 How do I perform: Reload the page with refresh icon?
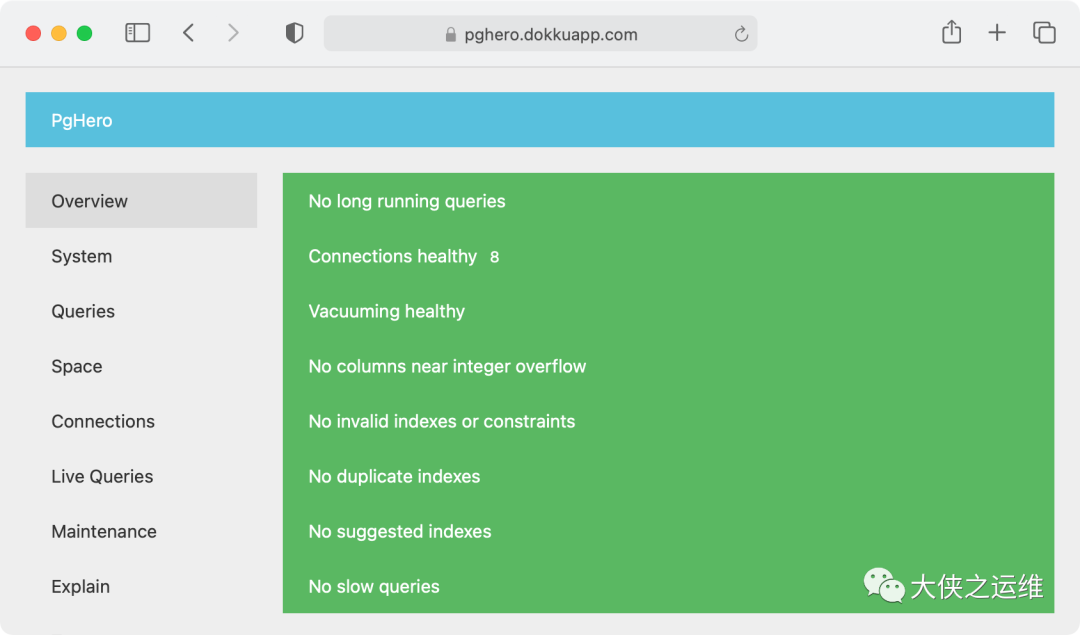[741, 34]
